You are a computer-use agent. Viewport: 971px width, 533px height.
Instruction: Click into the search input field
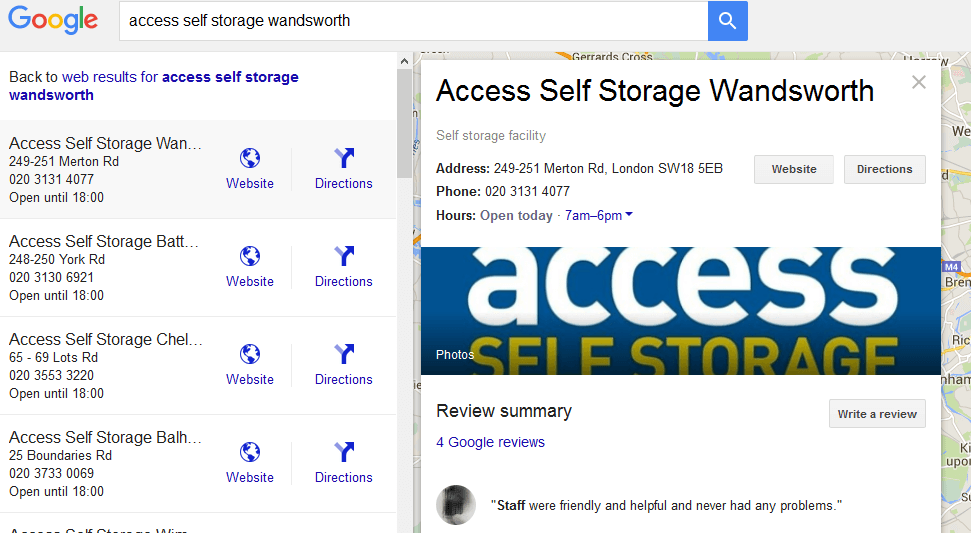click(412, 21)
